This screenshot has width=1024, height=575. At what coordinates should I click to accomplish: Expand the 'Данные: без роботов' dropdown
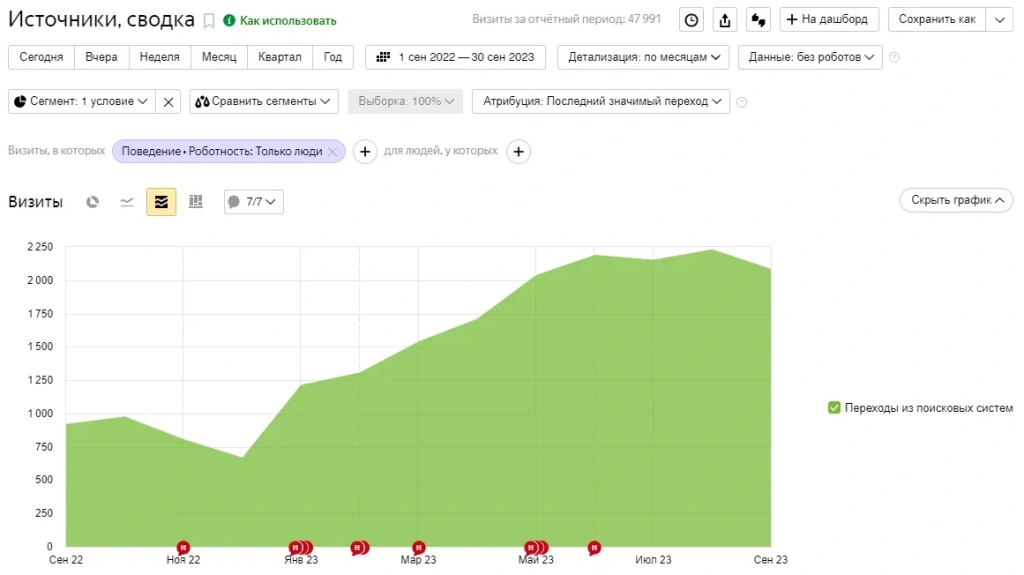(x=810, y=57)
